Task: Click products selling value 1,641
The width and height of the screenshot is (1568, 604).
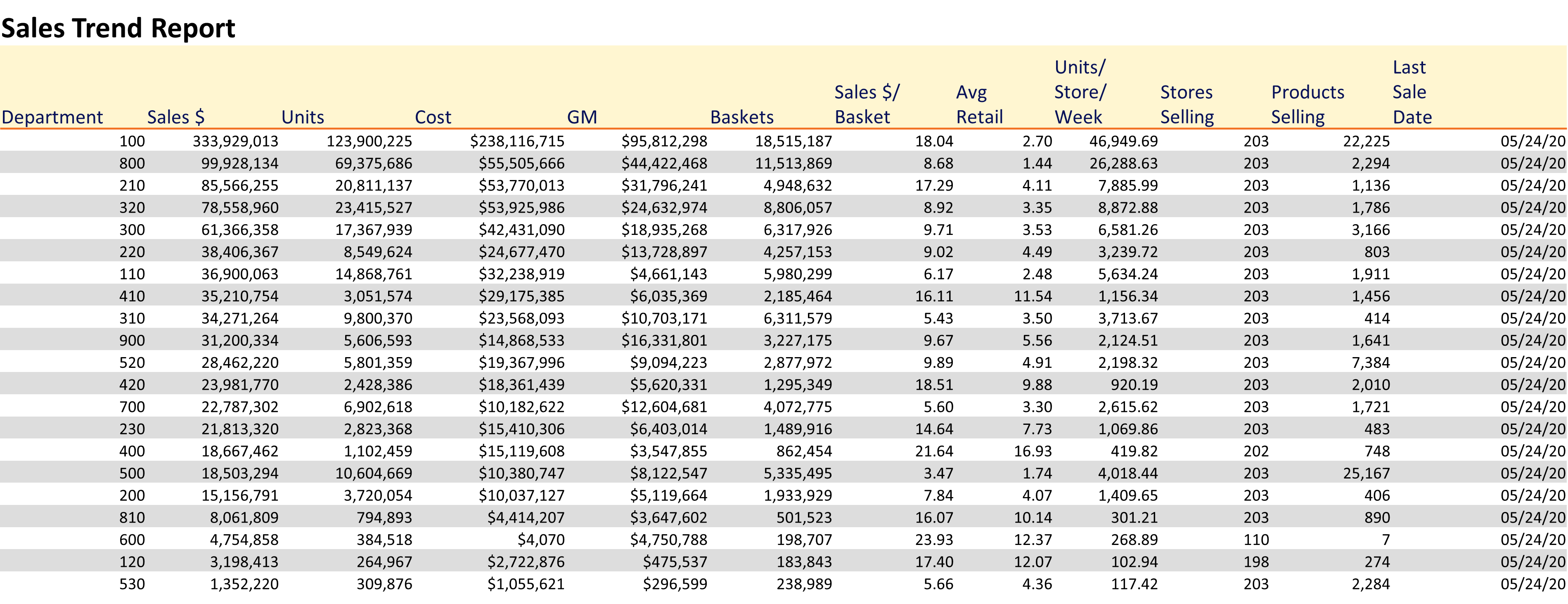Action: pyautogui.click(x=1371, y=340)
